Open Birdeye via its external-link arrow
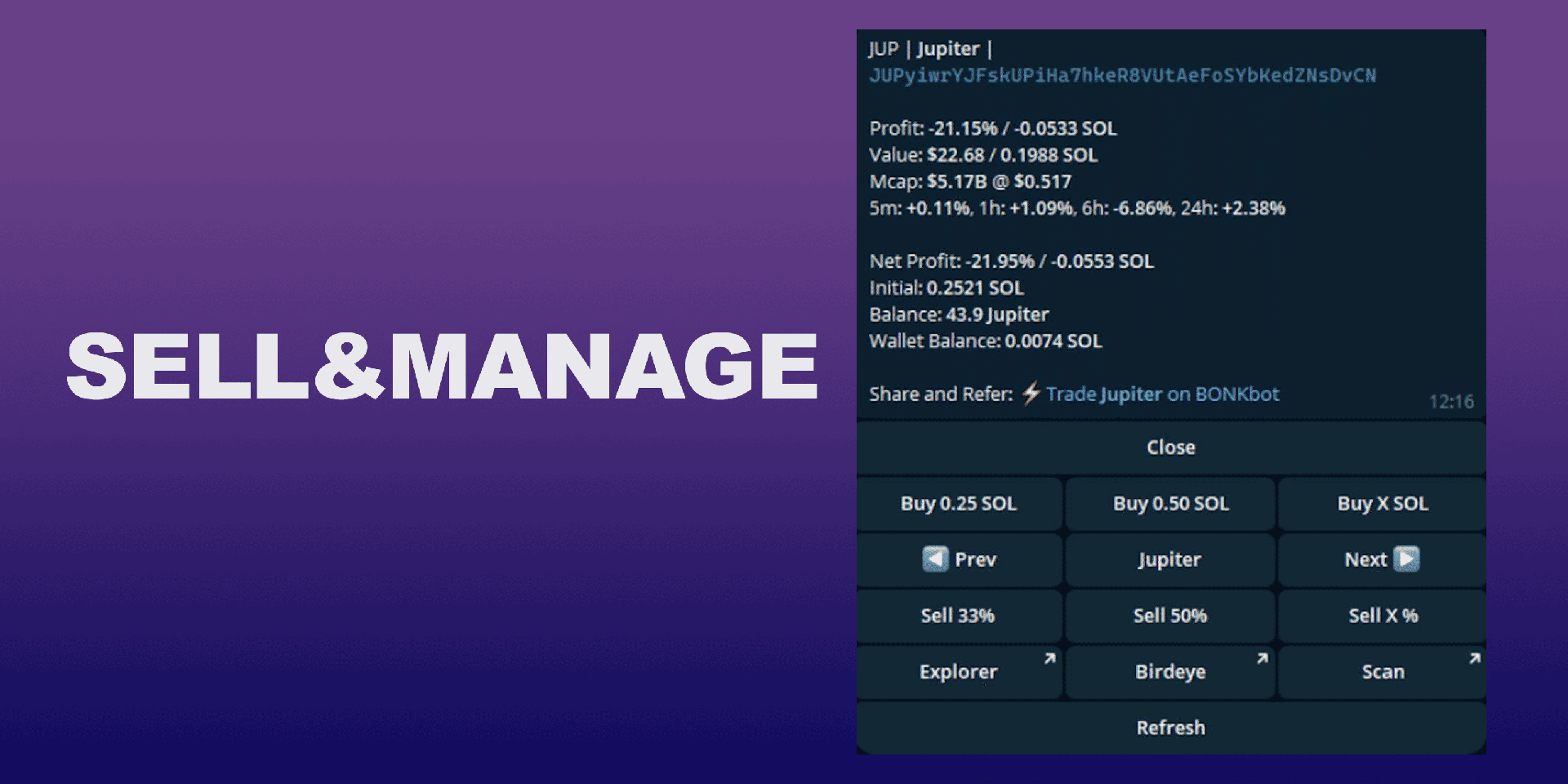The height and width of the screenshot is (784, 1568). (x=1262, y=658)
